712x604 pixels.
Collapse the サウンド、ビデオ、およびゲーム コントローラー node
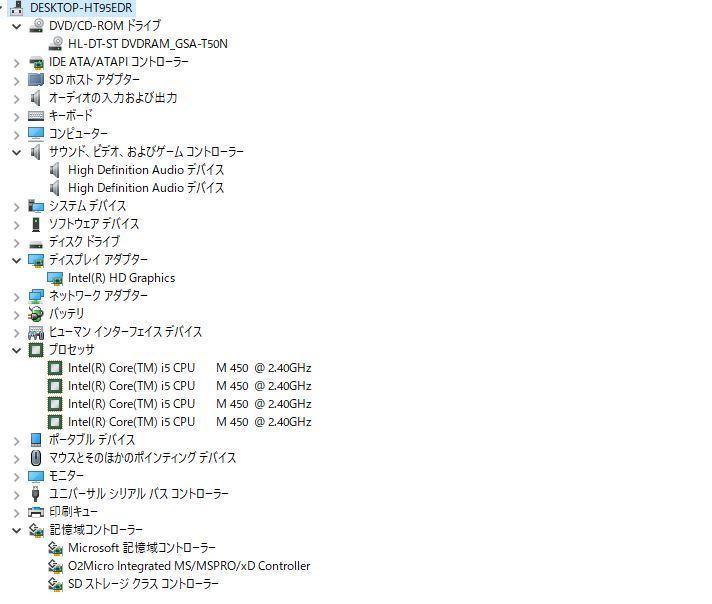(16, 152)
